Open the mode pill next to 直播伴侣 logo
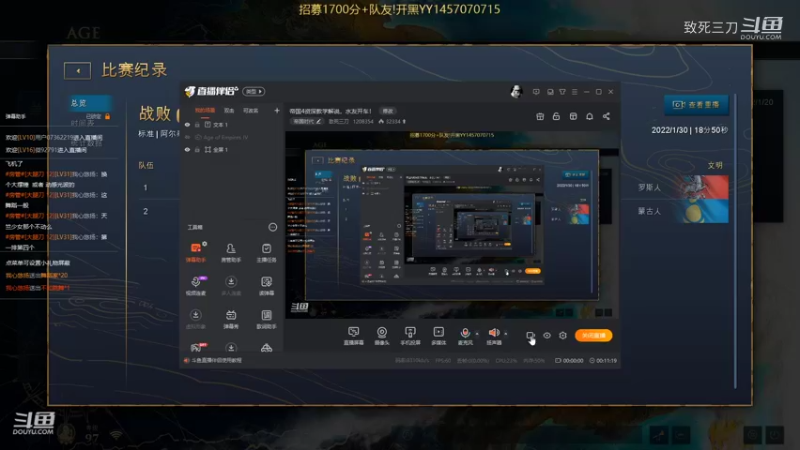This screenshot has height=450, width=800. click(x=254, y=91)
